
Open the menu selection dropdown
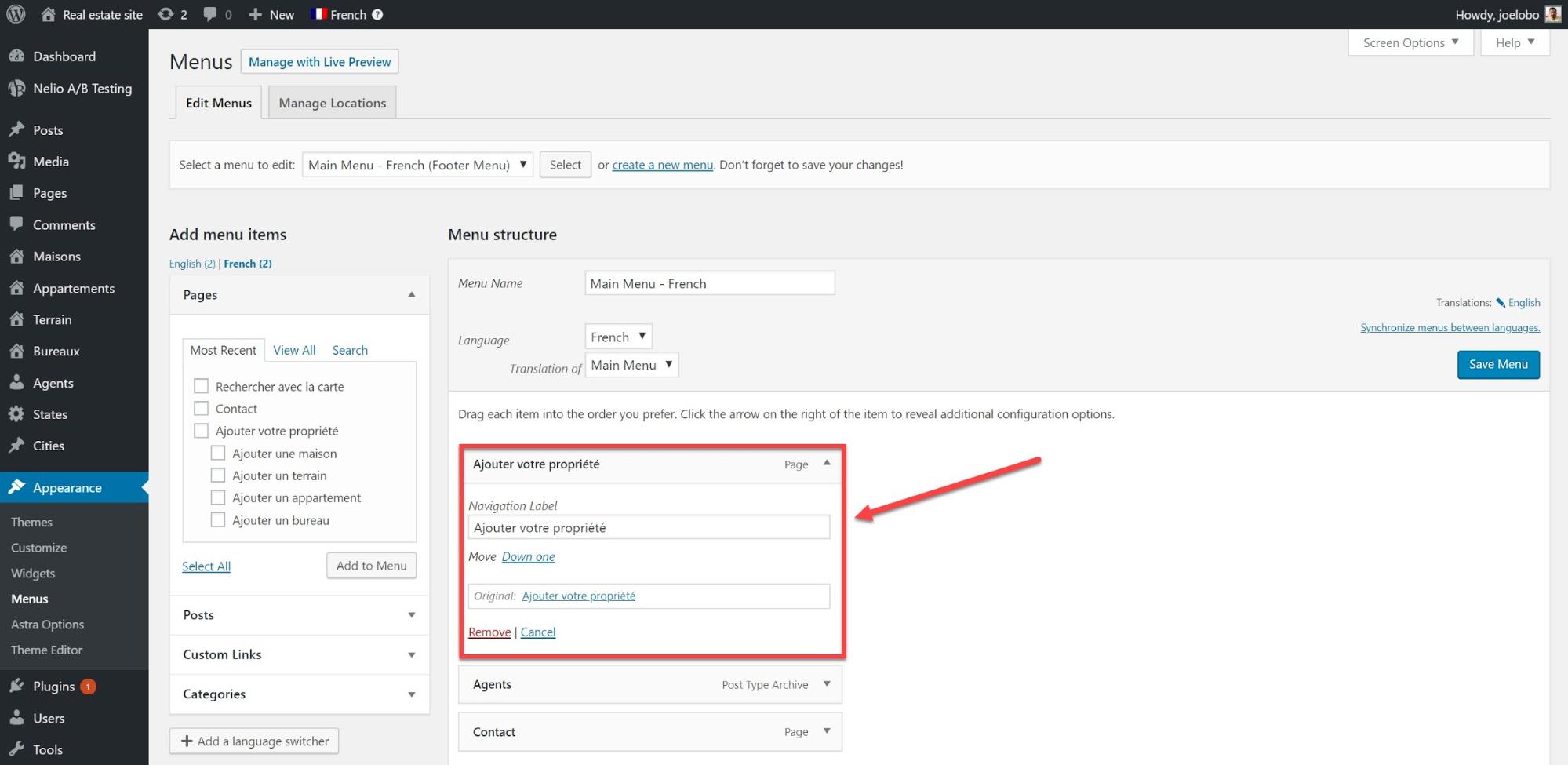tap(417, 165)
